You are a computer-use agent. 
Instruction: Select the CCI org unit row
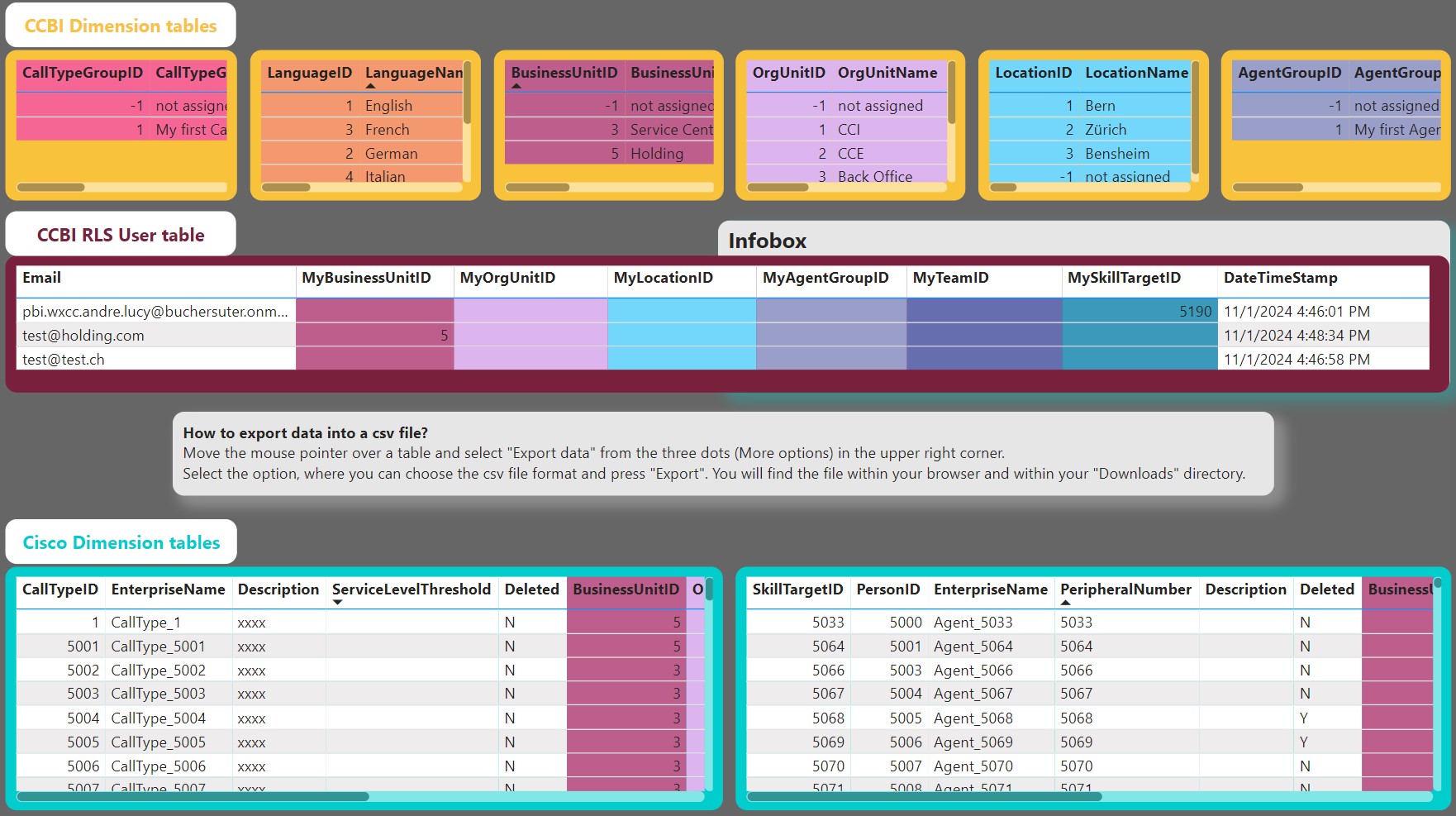tap(847, 130)
